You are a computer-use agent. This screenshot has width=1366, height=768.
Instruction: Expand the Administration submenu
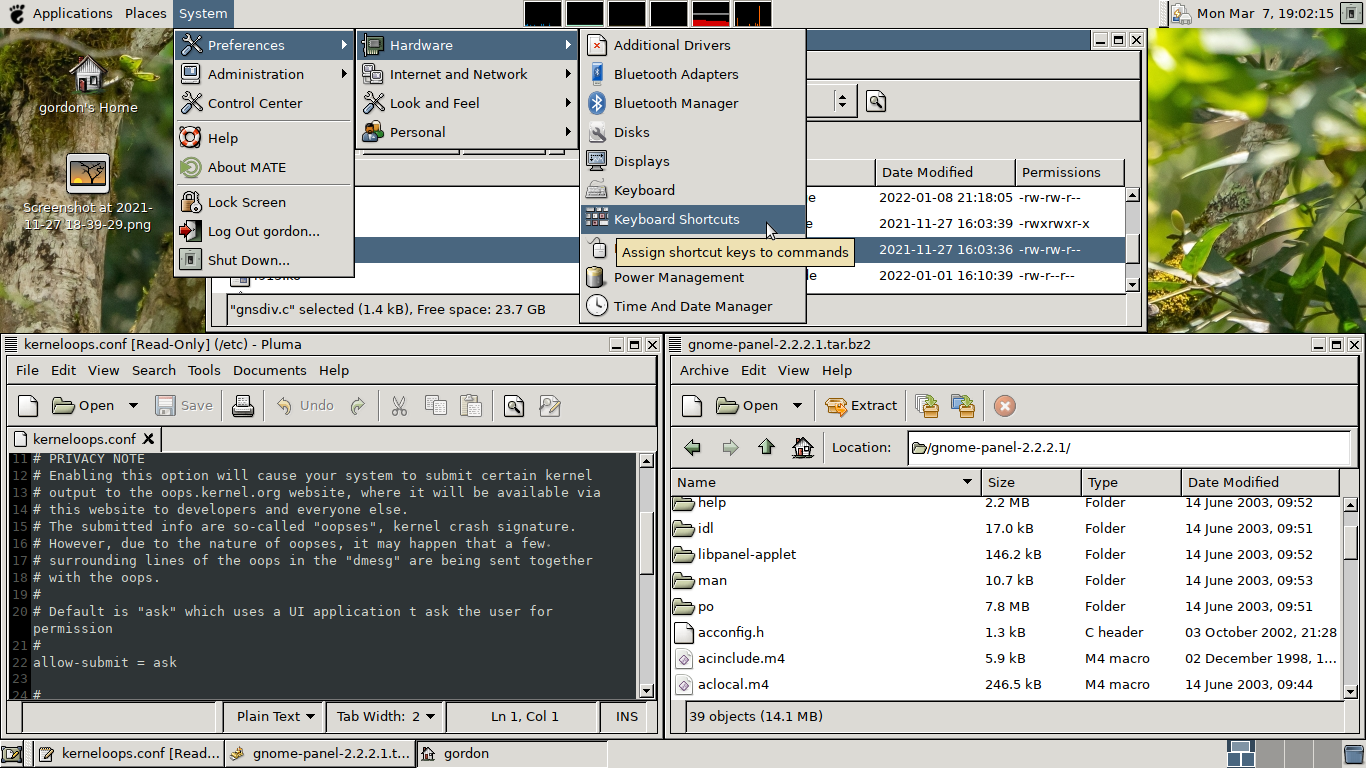pos(264,74)
